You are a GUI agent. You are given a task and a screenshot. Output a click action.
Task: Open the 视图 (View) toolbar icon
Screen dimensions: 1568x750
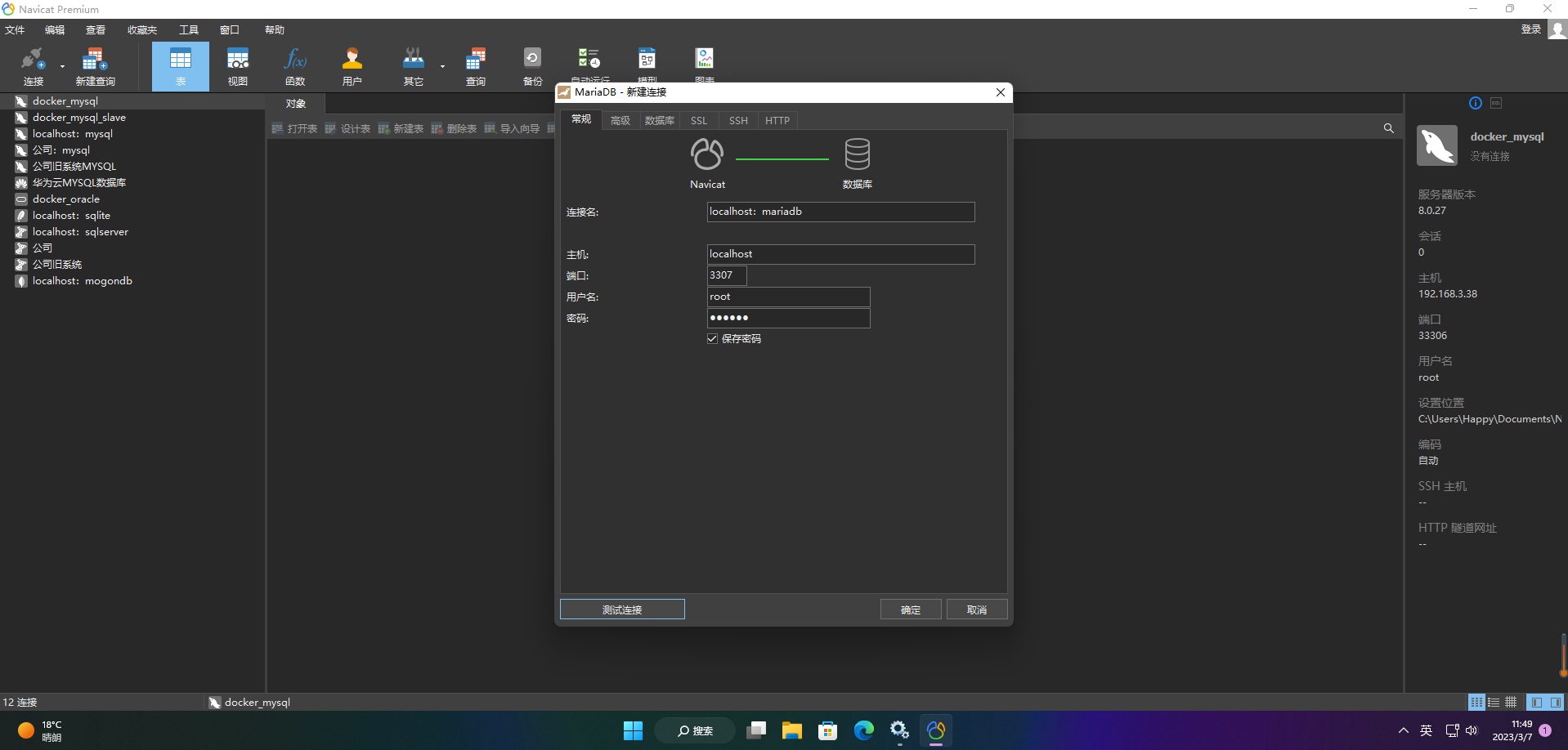238,66
